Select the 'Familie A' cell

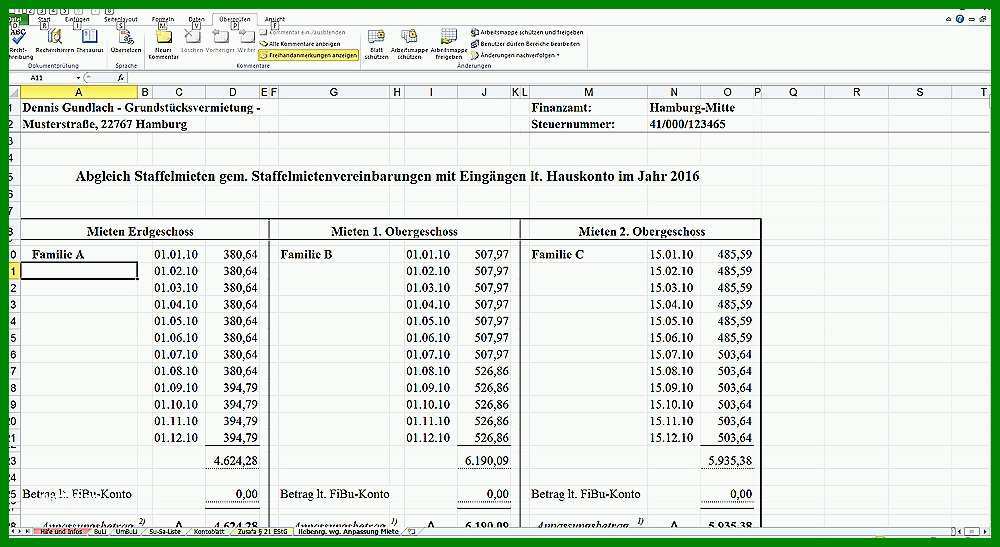[x=79, y=254]
